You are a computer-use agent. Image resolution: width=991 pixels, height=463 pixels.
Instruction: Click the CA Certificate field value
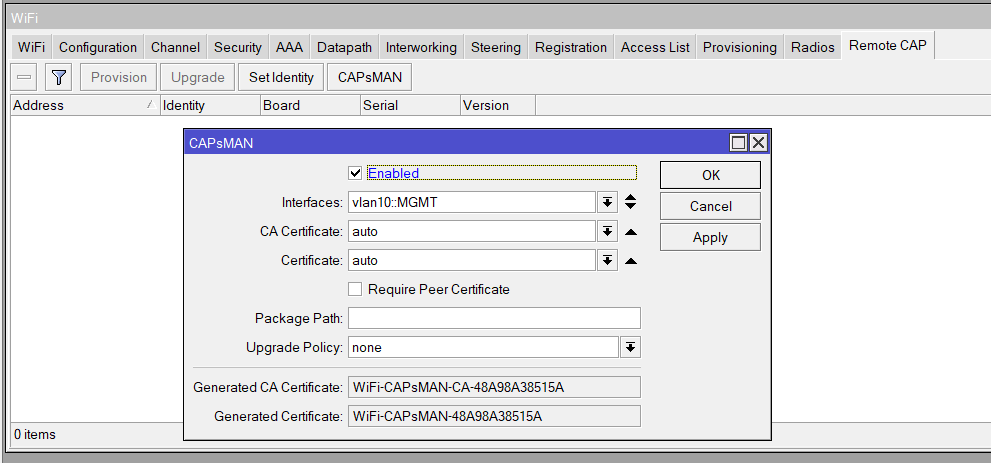471,231
